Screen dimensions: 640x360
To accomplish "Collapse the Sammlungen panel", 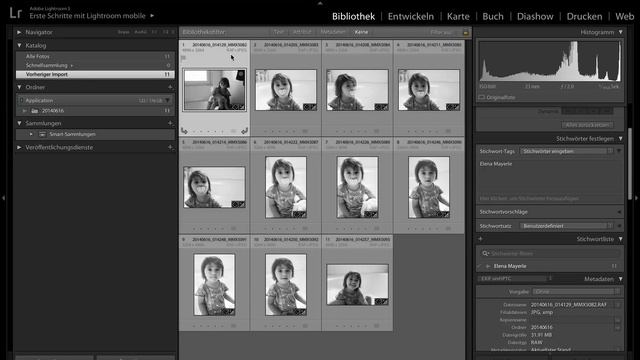I will pyautogui.click(x=19, y=123).
